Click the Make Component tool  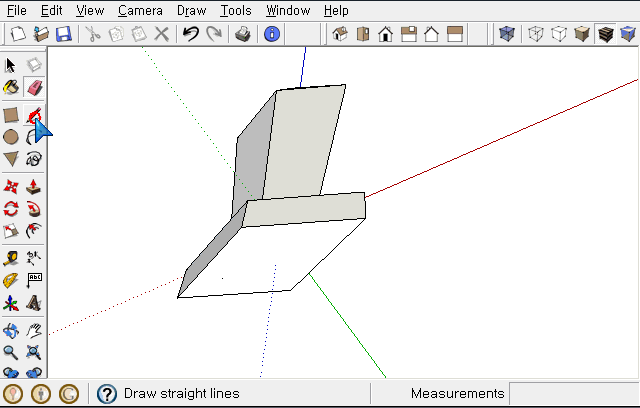tap(34, 65)
